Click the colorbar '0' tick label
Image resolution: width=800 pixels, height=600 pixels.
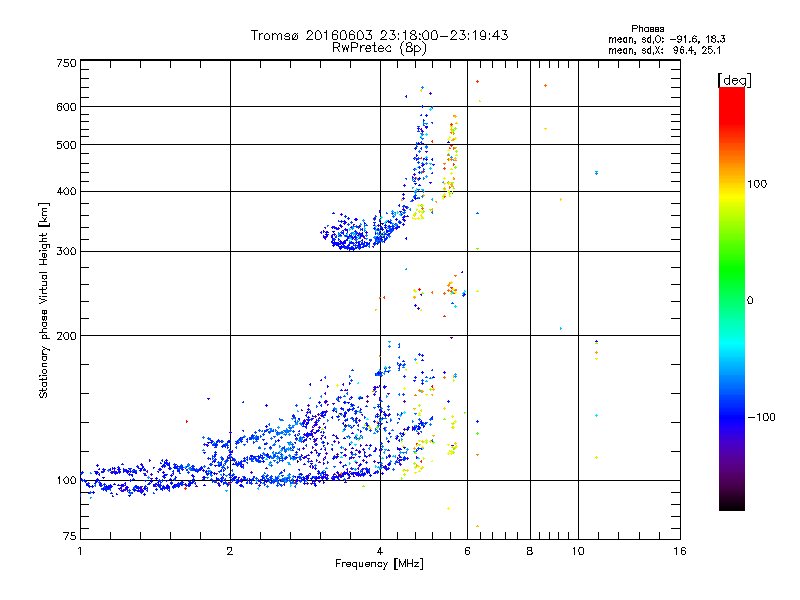point(750,300)
